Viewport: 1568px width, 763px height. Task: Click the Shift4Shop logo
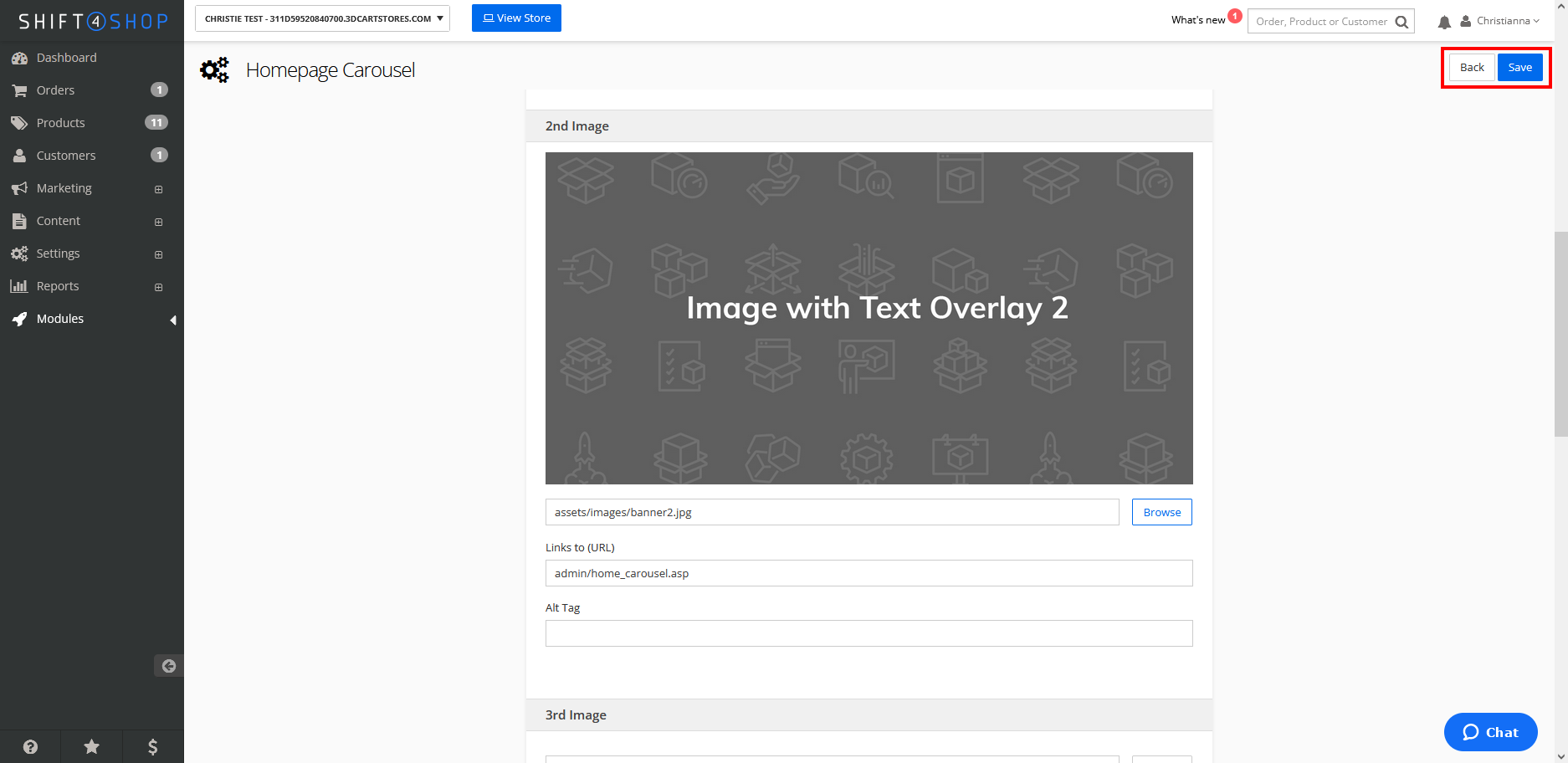93,21
